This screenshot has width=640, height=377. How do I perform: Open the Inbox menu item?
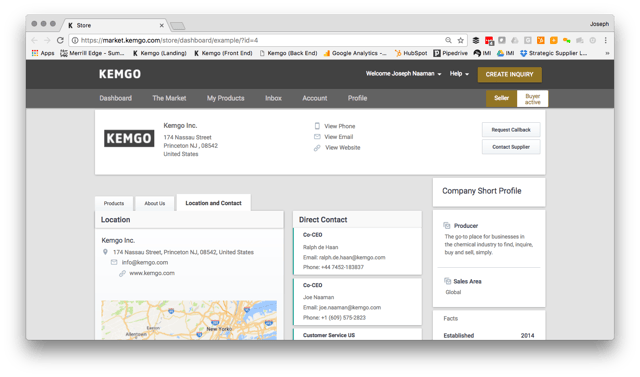[273, 98]
